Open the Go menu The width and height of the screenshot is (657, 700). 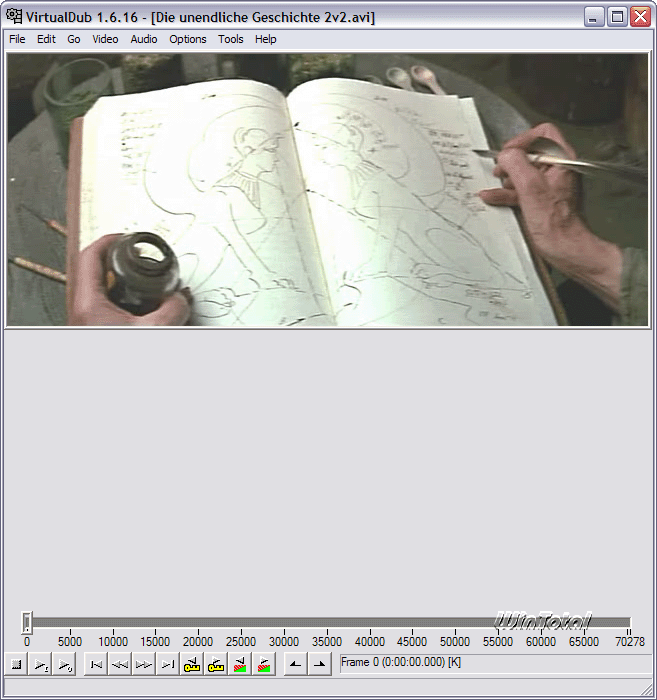[74, 39]
